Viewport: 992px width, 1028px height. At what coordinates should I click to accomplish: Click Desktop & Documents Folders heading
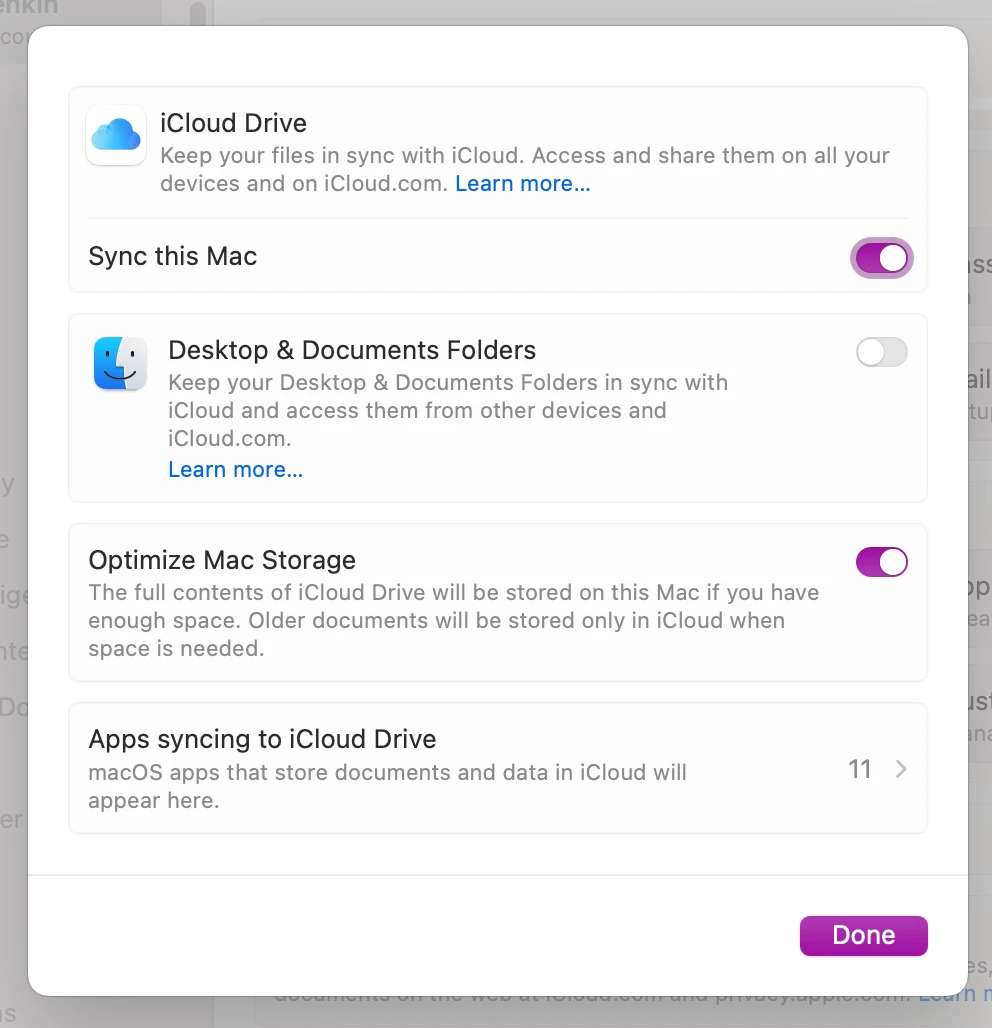tap(352, 350)
